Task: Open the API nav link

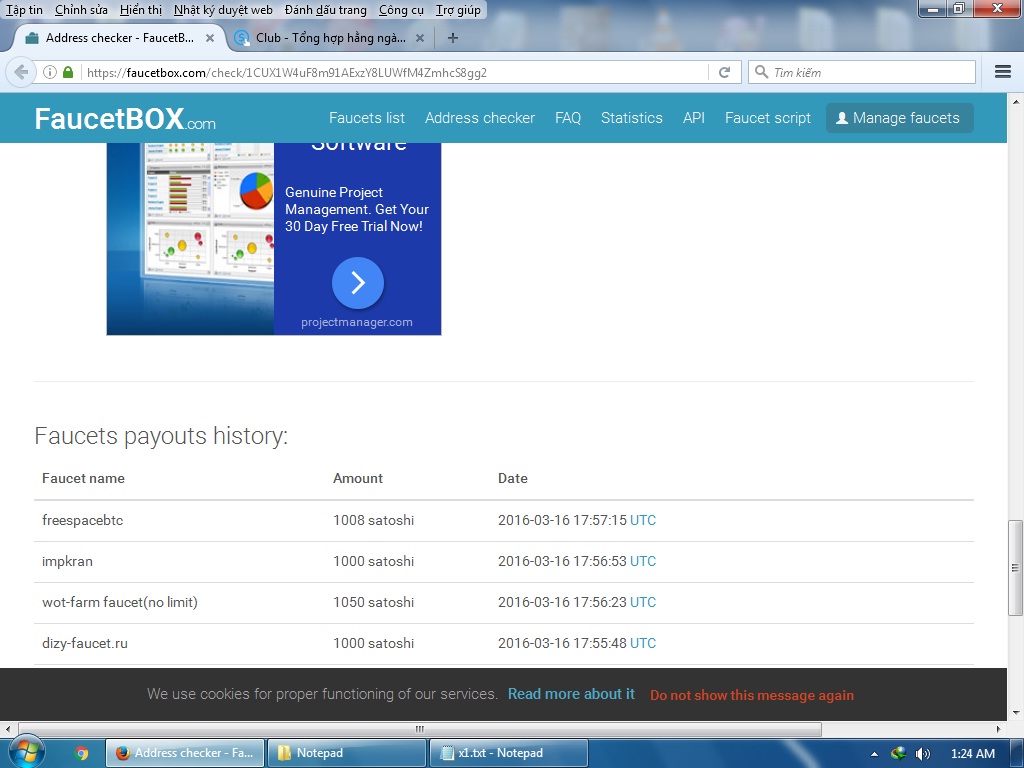Action: 694,118
